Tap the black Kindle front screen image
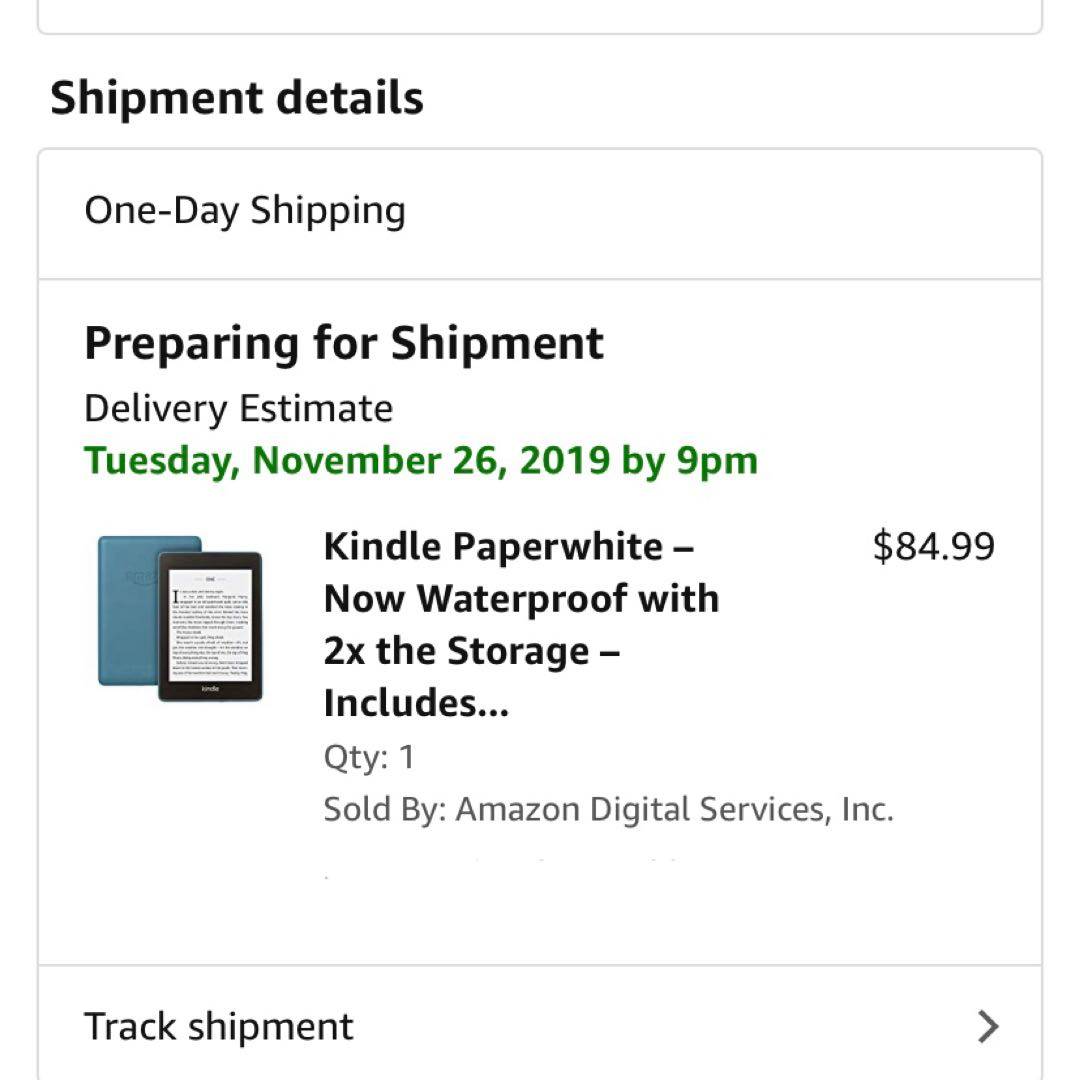1080x1080 pixels. coord(211,626)
